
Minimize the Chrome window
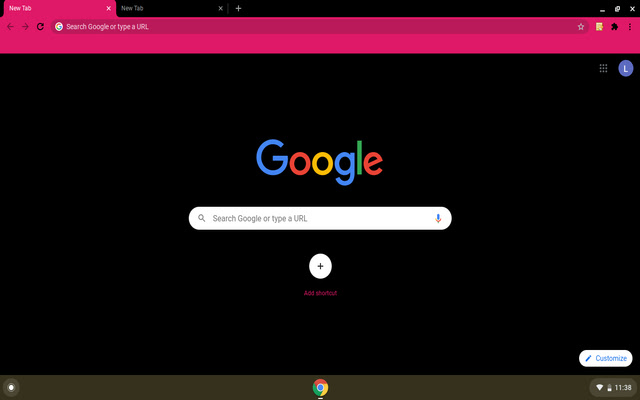pos(602,9)
